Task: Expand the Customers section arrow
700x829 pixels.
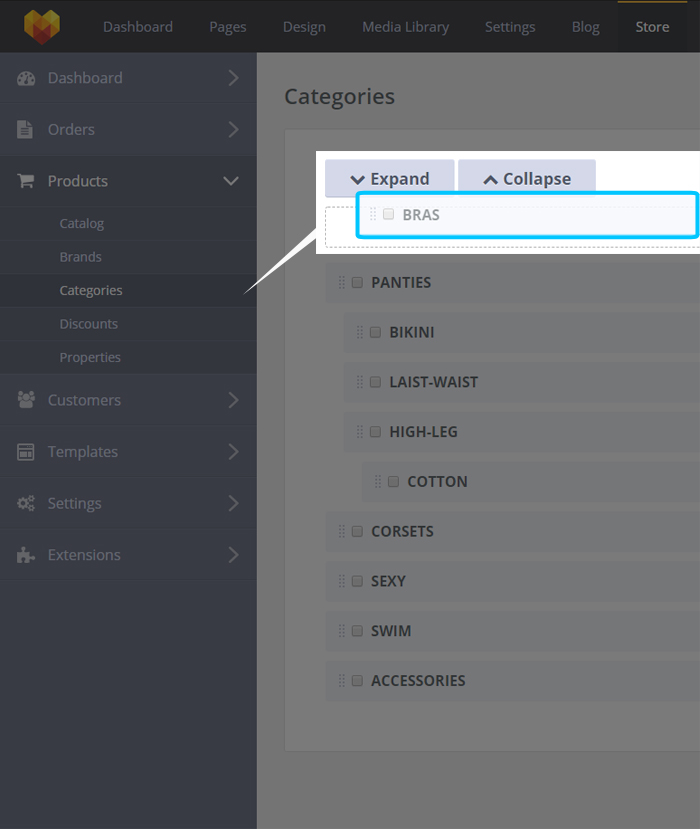Action: (x=234, y=400)
